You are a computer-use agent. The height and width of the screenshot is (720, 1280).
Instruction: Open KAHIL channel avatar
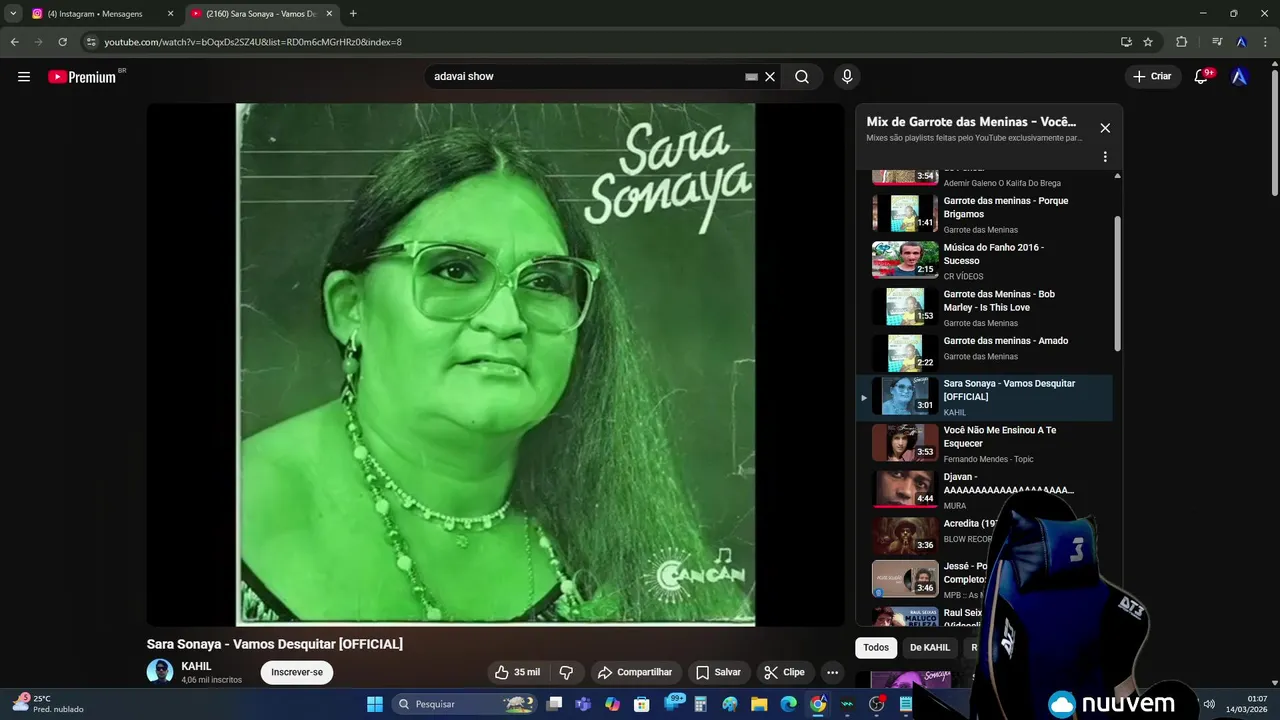[x=160, y=672]
